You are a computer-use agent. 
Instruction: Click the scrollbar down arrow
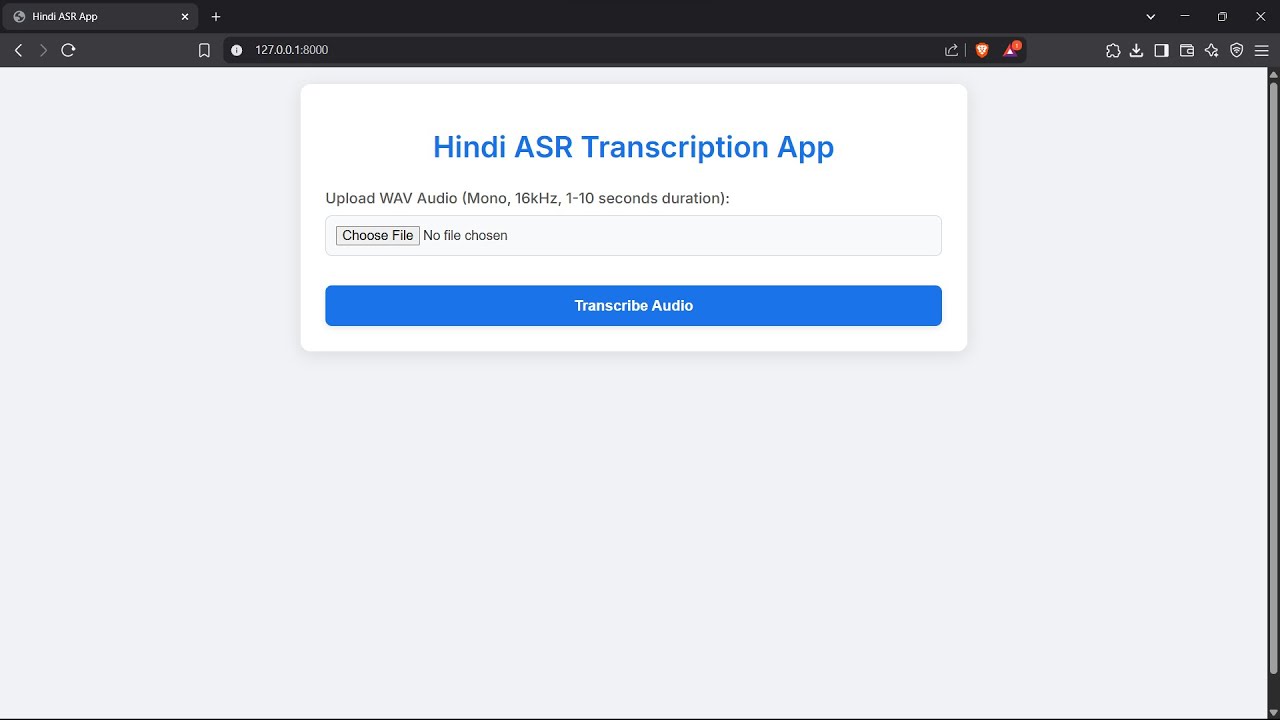tap(1273, 711)
